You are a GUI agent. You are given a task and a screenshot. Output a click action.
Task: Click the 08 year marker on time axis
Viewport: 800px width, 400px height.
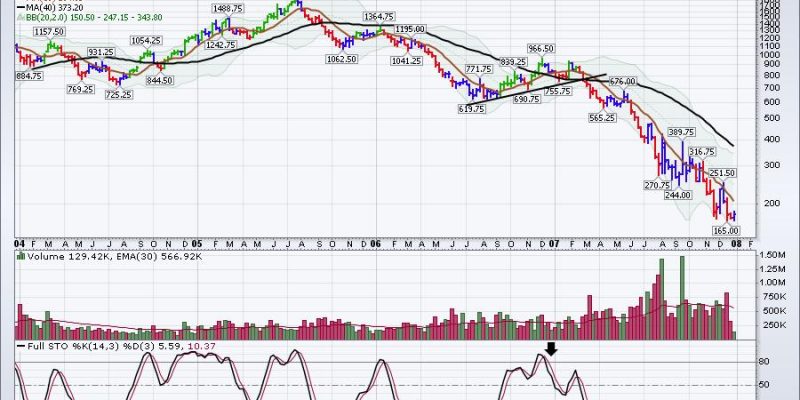(735, 244)
